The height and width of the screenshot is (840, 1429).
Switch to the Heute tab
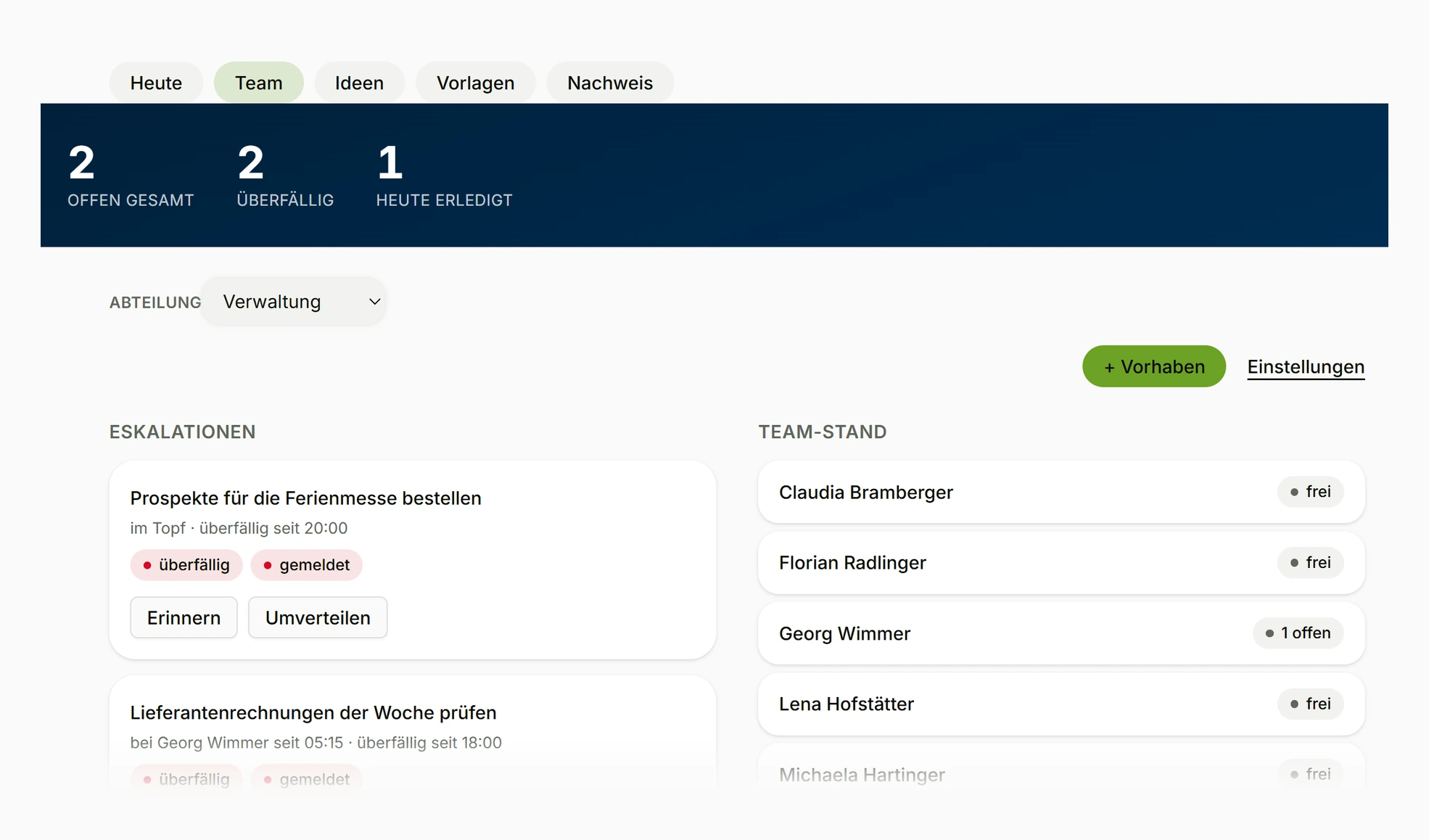pos(156,83)
